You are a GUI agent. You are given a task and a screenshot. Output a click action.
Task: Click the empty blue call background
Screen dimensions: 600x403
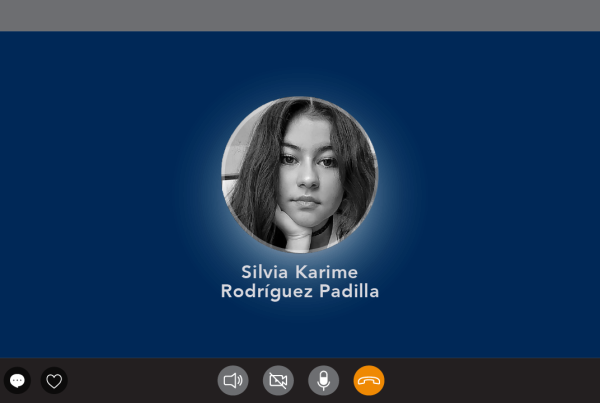click(x=96, y=191)
